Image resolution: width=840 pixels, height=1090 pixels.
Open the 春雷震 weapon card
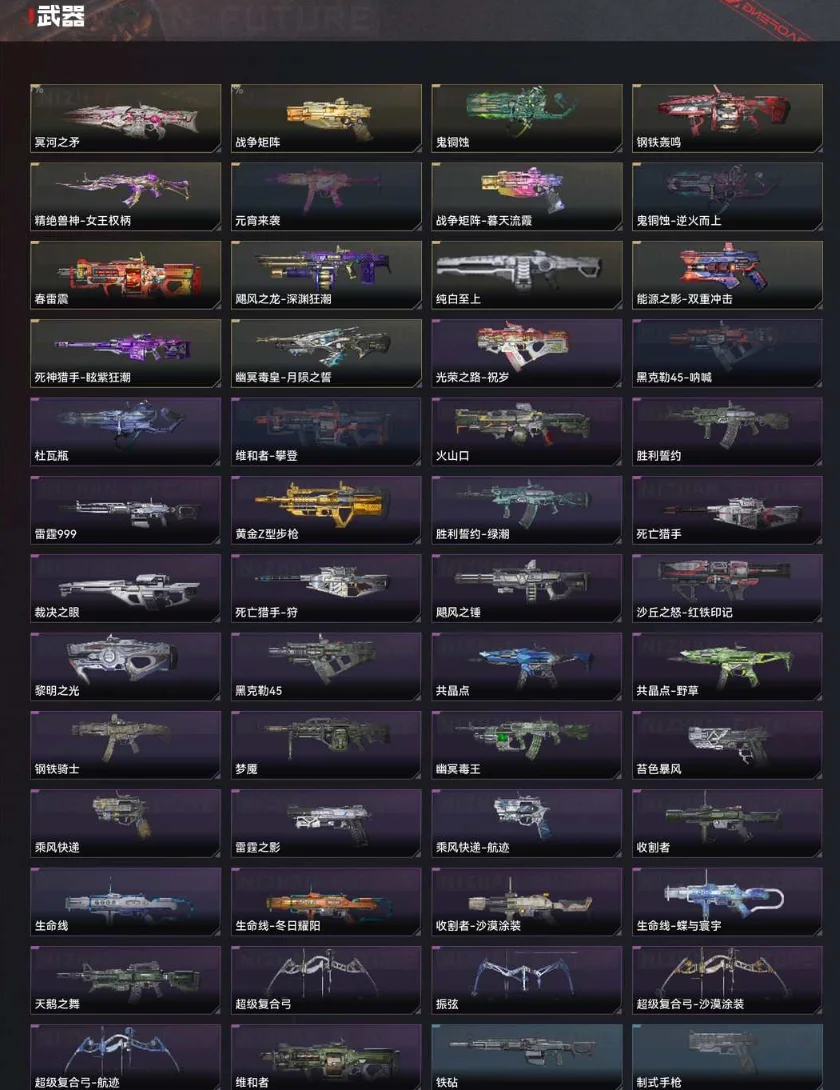[x=126, y=275]
